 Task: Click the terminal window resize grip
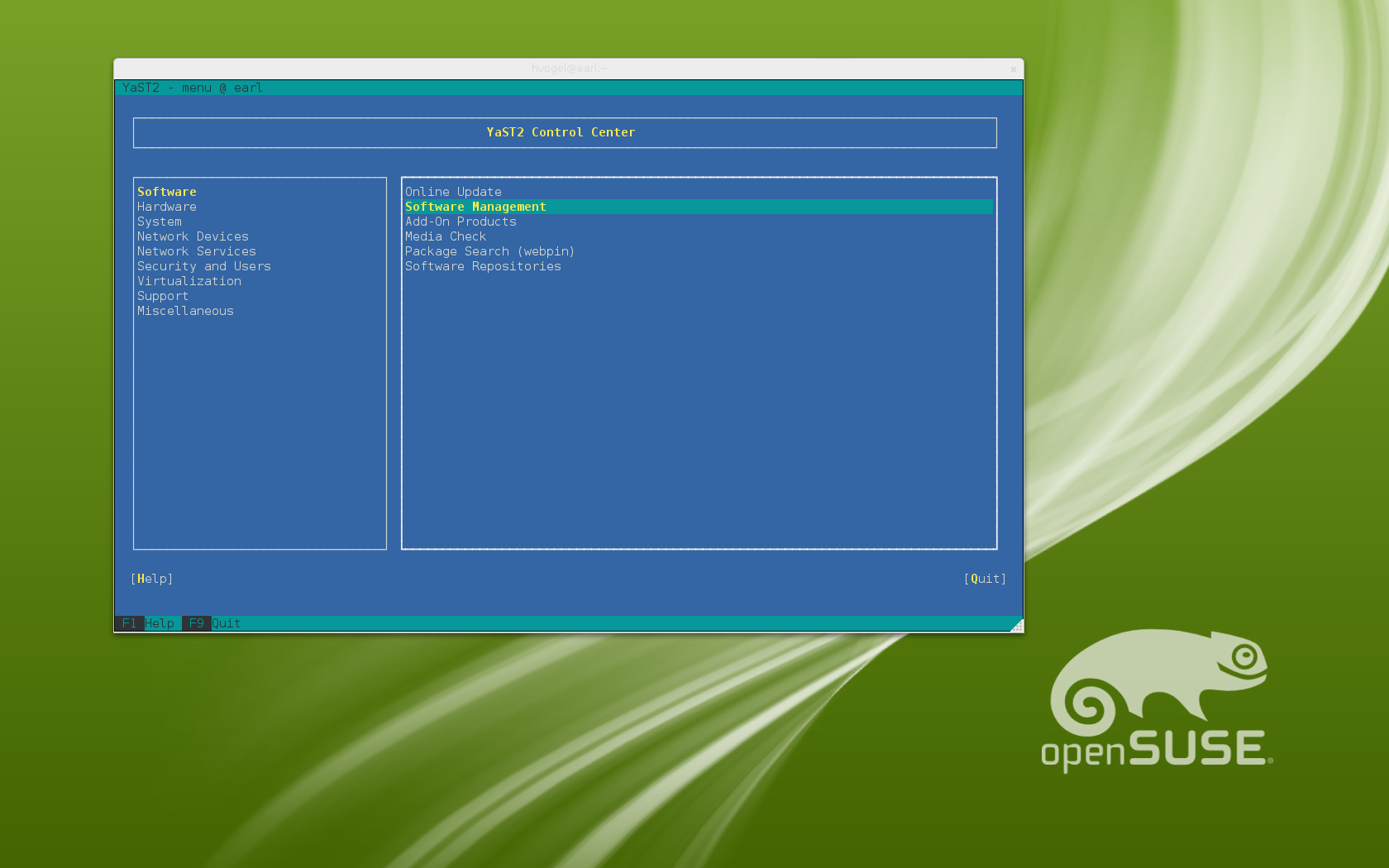tap(1017, 627)
